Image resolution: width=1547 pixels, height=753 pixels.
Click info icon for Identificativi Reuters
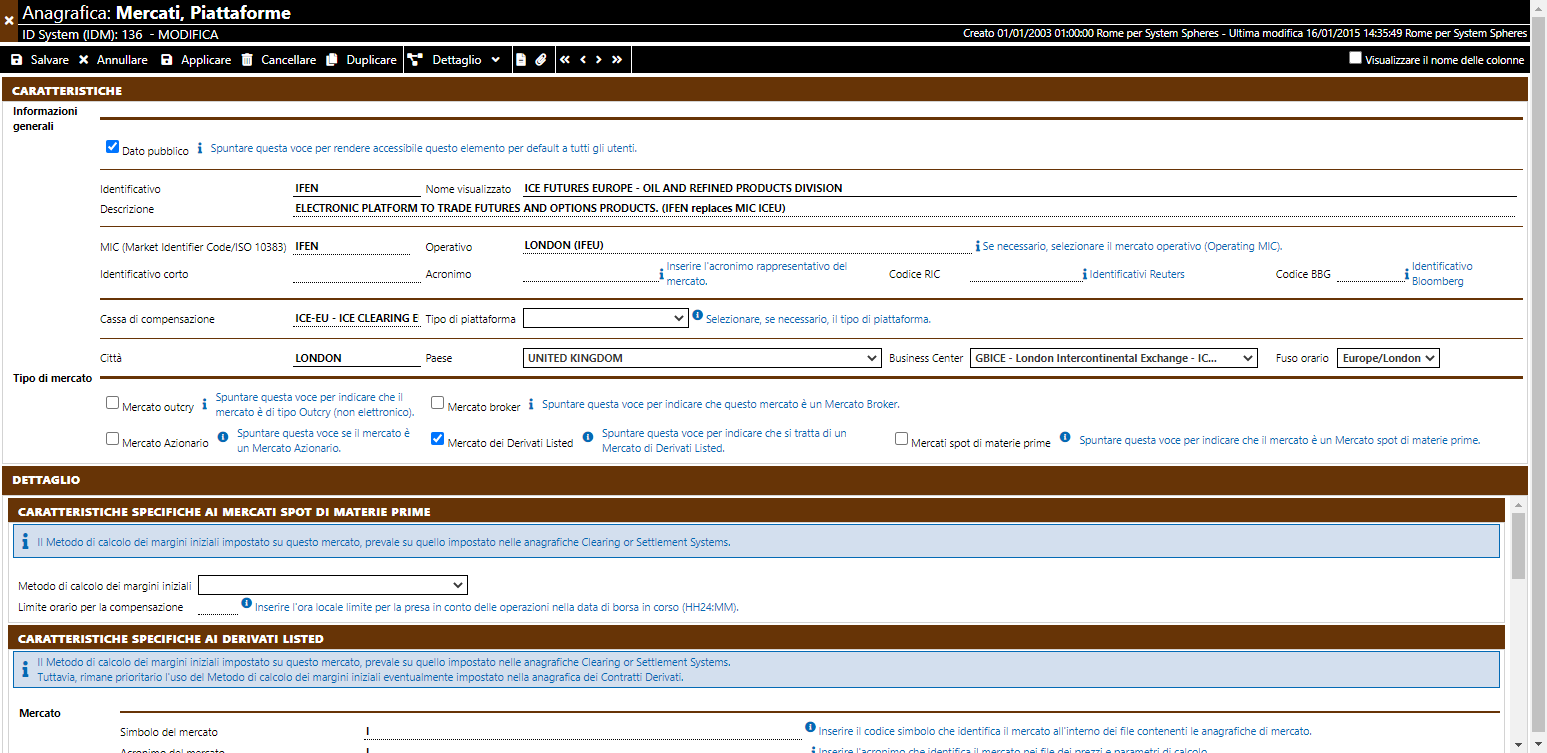1084,274
